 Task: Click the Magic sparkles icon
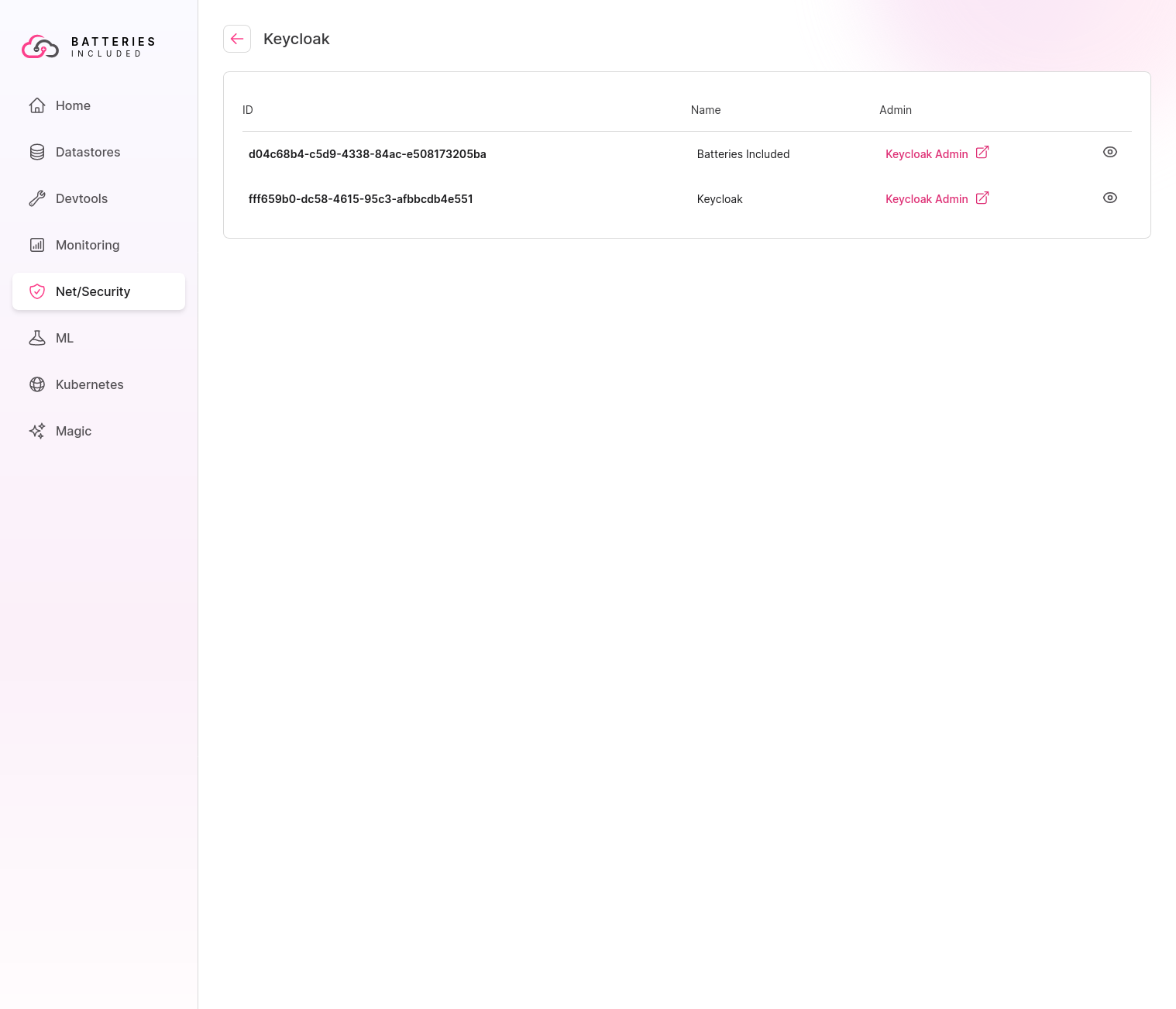[37, 431]
